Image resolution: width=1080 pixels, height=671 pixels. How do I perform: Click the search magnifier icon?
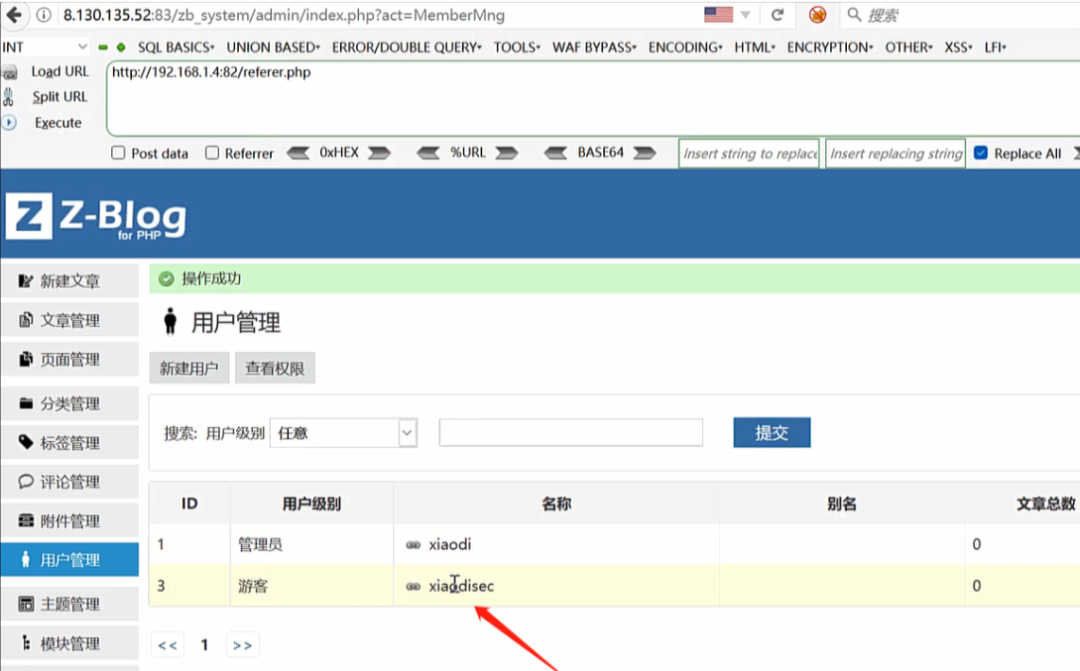coord(854,14)
